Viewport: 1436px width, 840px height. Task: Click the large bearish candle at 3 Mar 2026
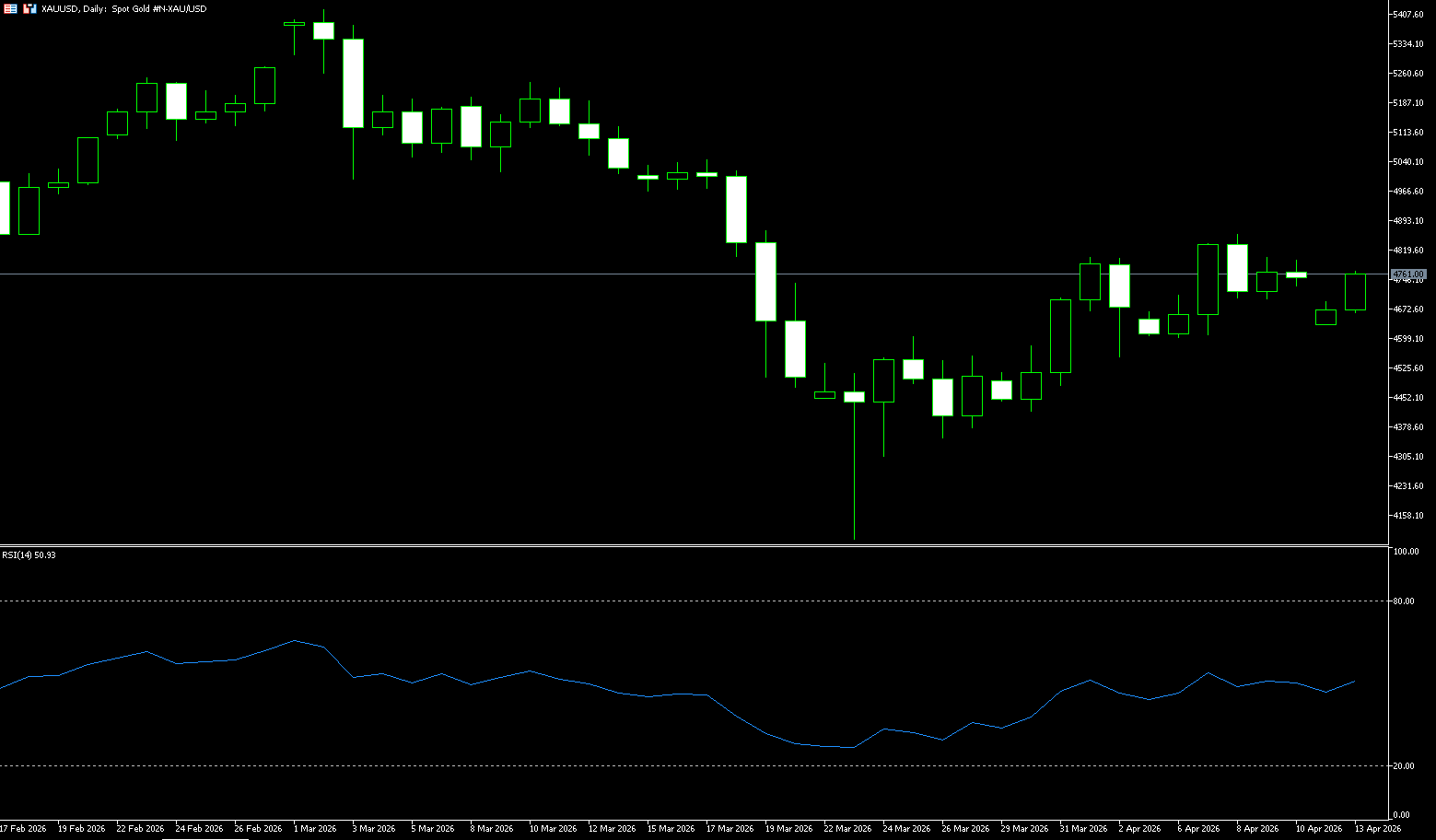click(x=353, y=83)
